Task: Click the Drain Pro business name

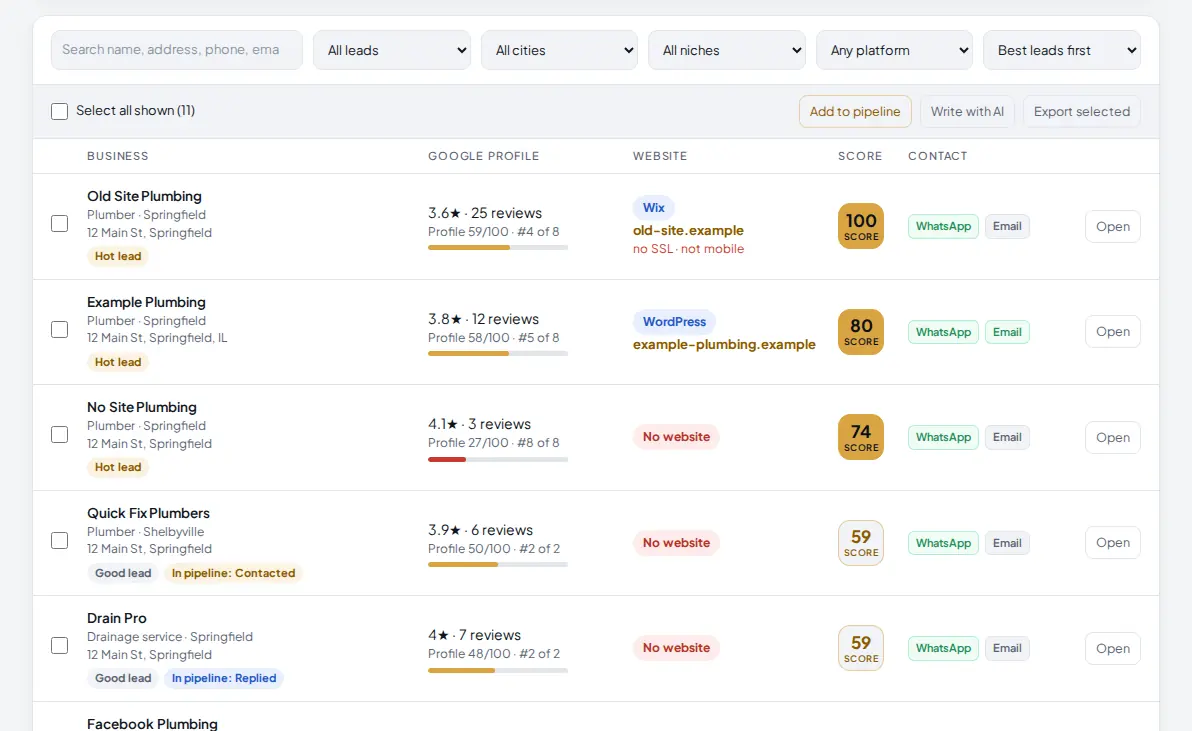Action: click(116, 619)
